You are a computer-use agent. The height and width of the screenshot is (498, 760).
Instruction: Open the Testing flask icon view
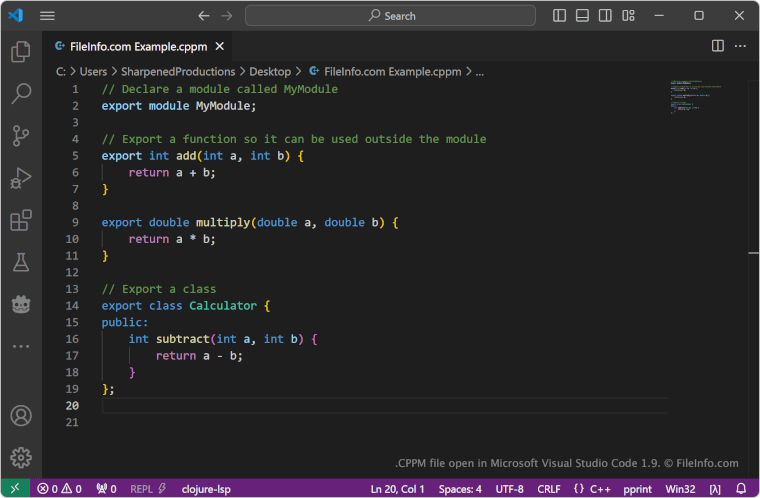point(21,263)
